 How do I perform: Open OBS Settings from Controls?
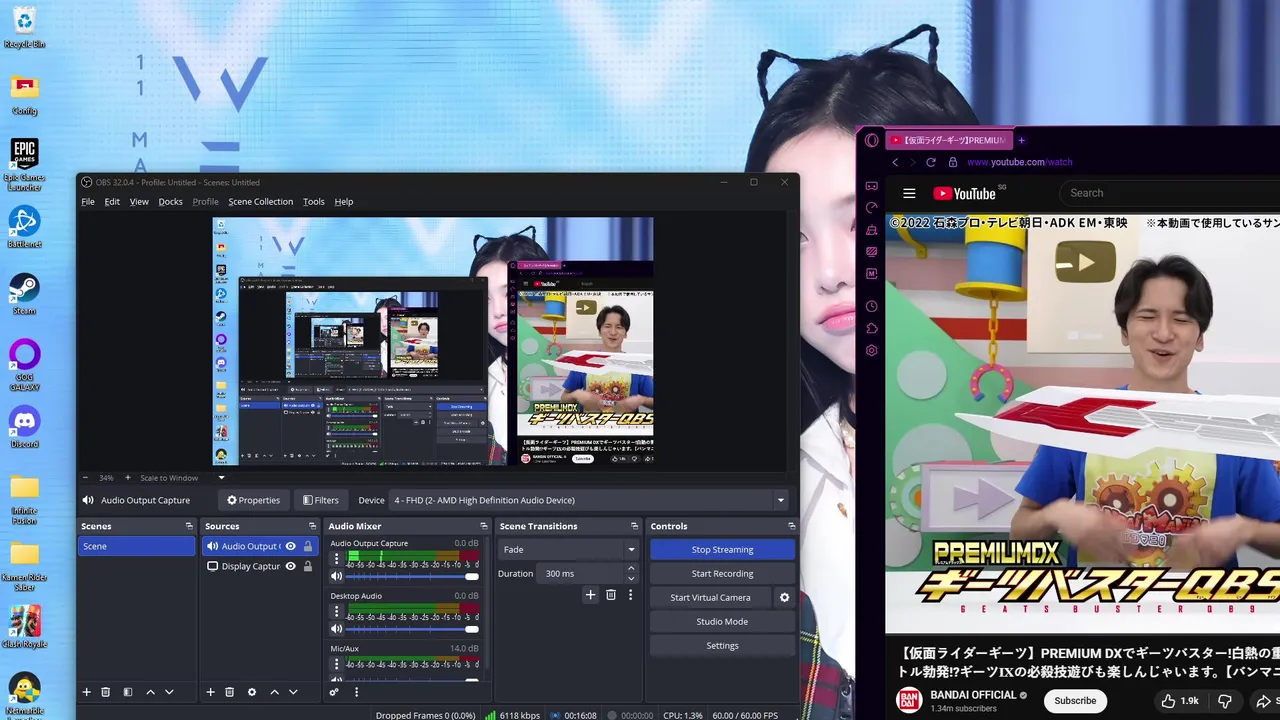[x=722, y=645]
